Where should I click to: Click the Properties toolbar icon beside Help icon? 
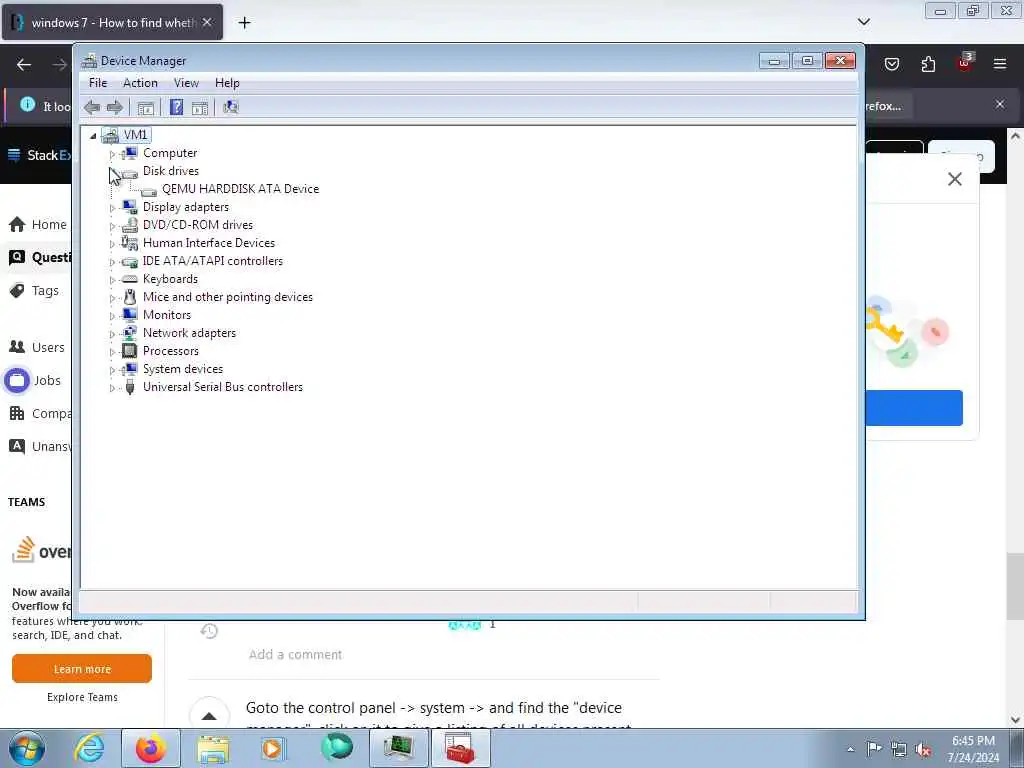tap(200, 108)
